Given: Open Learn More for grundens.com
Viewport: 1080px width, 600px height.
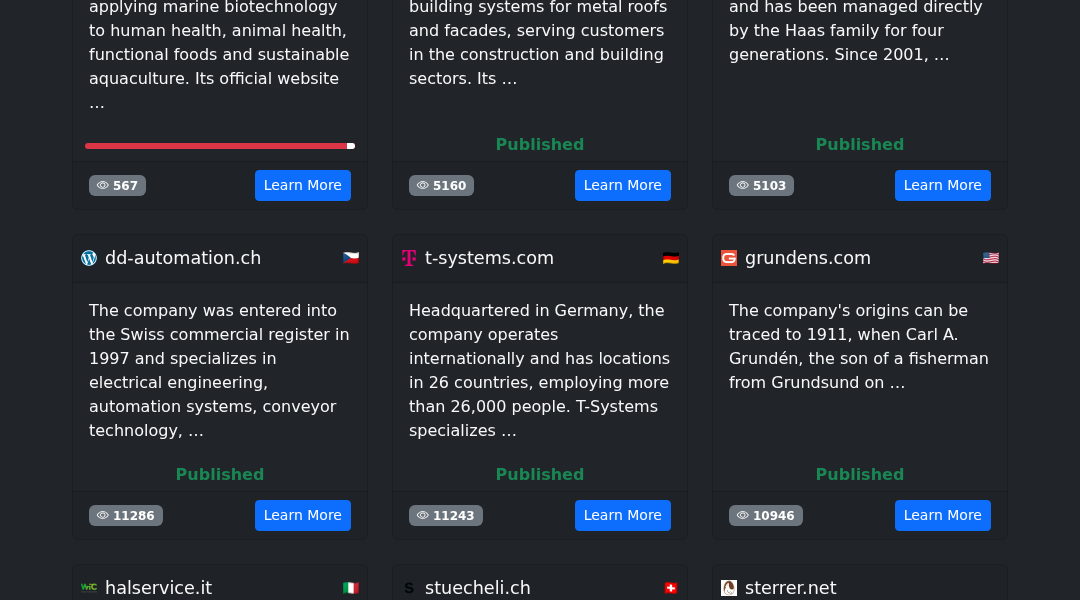Looking at the screenshot, I should coord(942,515).
